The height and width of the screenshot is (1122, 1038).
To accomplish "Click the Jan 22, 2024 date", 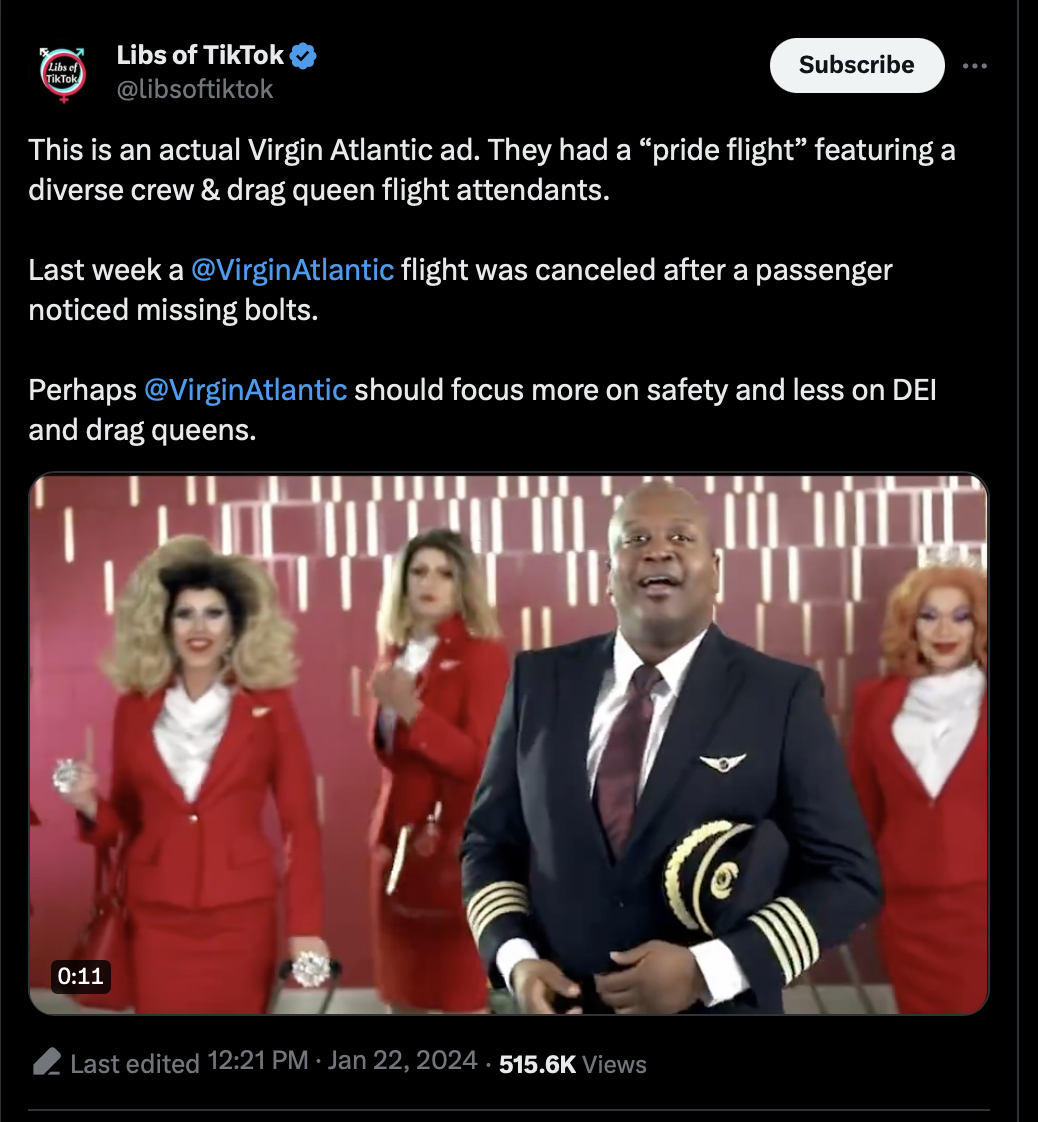I will click(x=402, y=1060).
